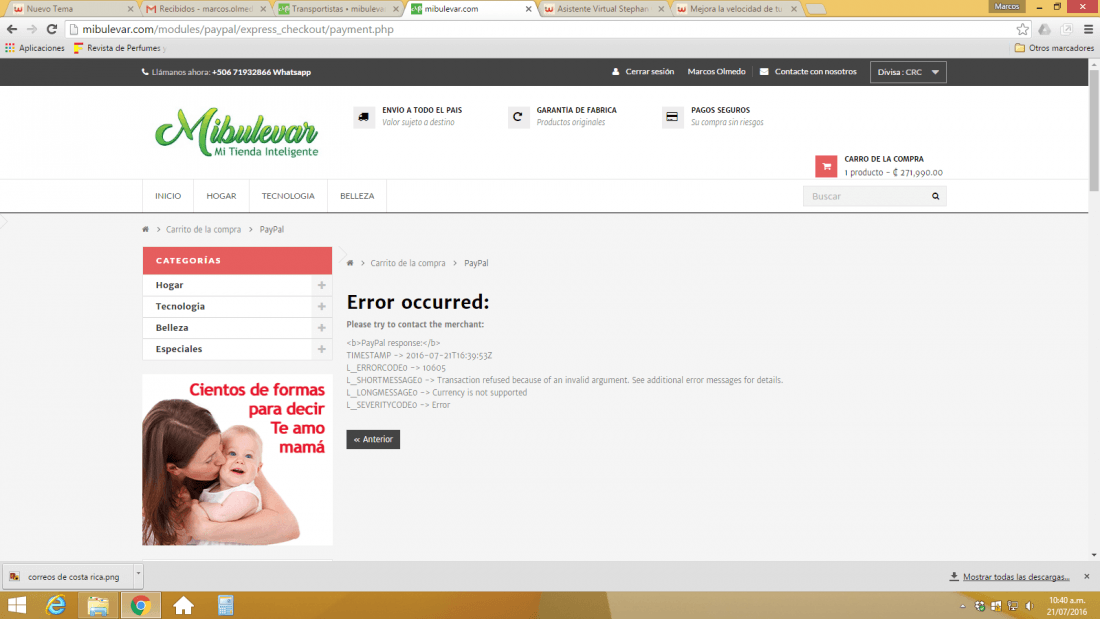Click the Marcos profile button
The width and height of the screenshot is (1100, 619).
coord(1007,6)
